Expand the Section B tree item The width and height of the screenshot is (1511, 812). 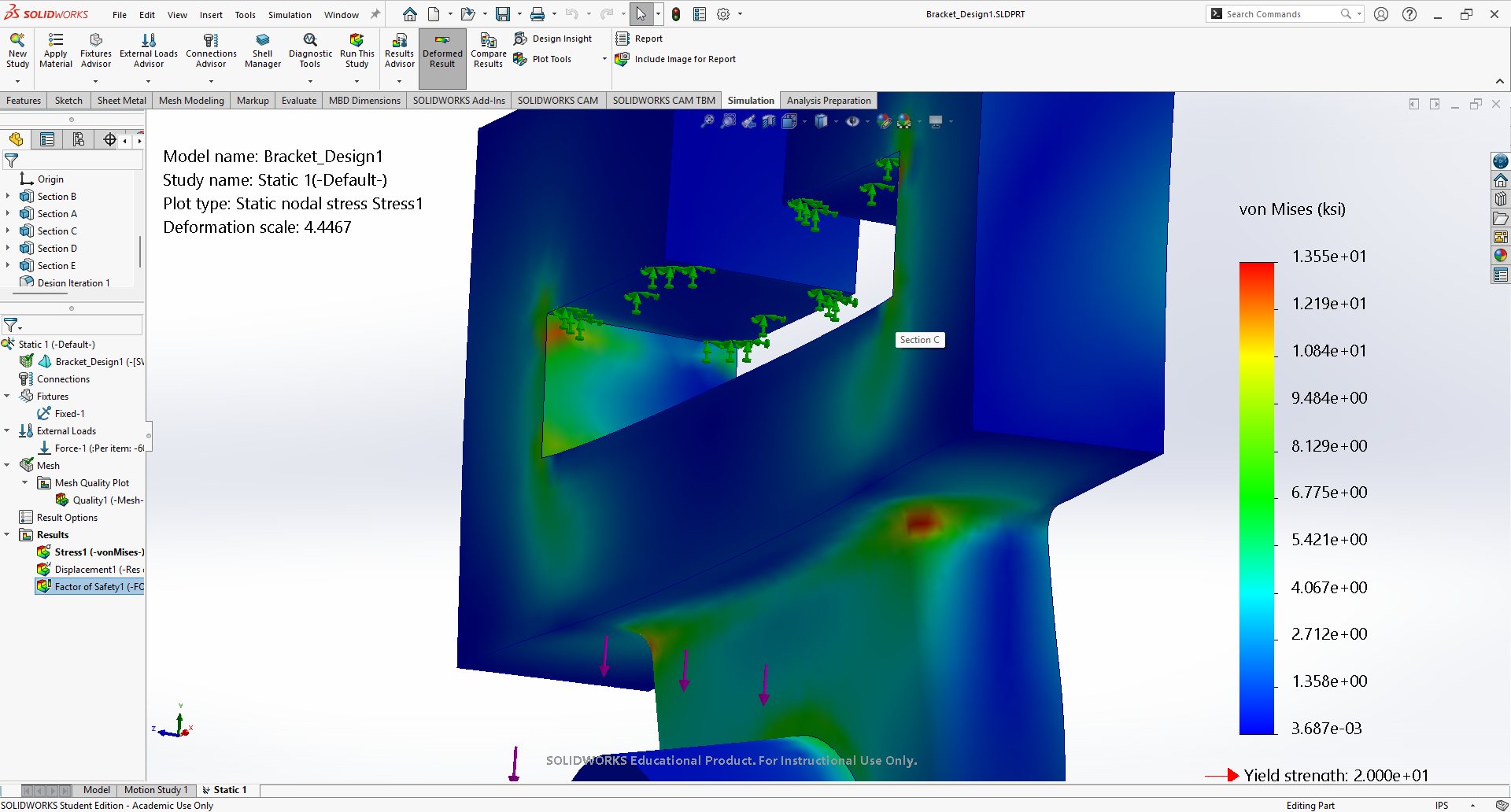point(8,197)
